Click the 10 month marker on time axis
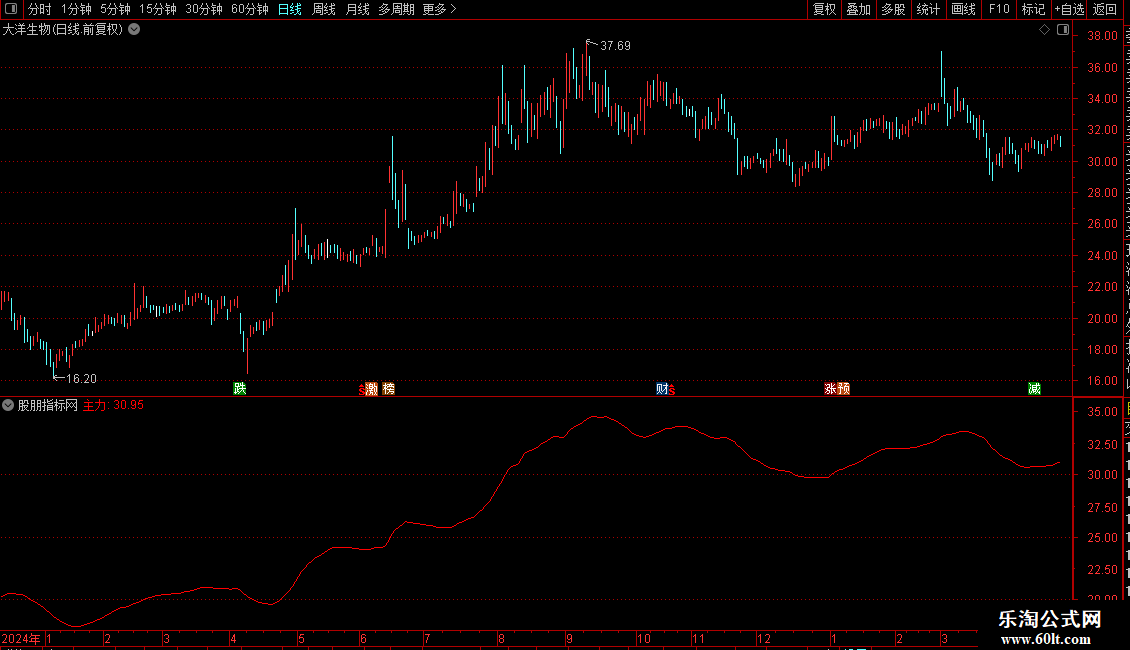 644,638
